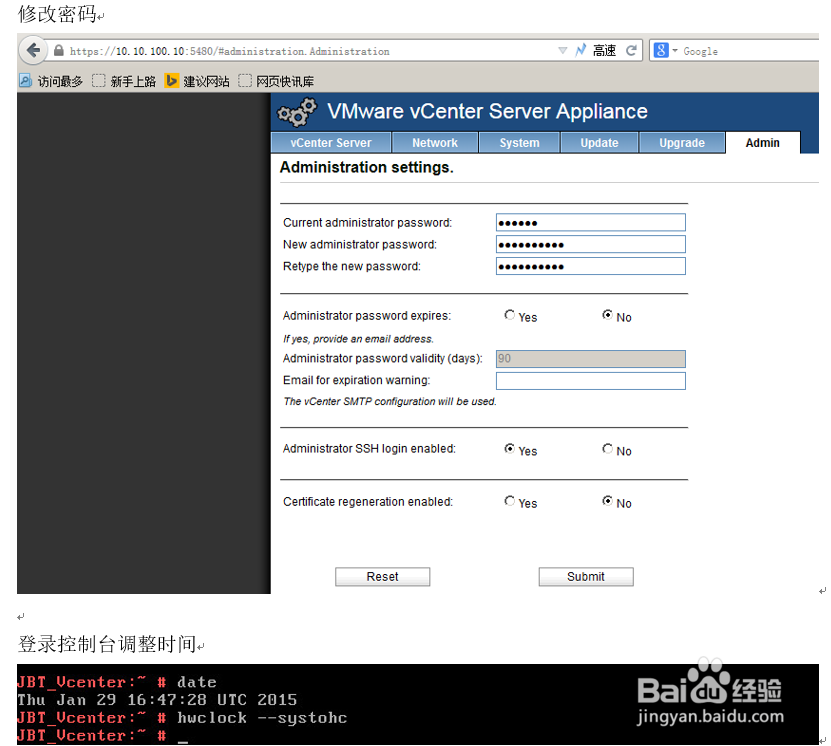Focus the New administrator password field

click(590, 244)
